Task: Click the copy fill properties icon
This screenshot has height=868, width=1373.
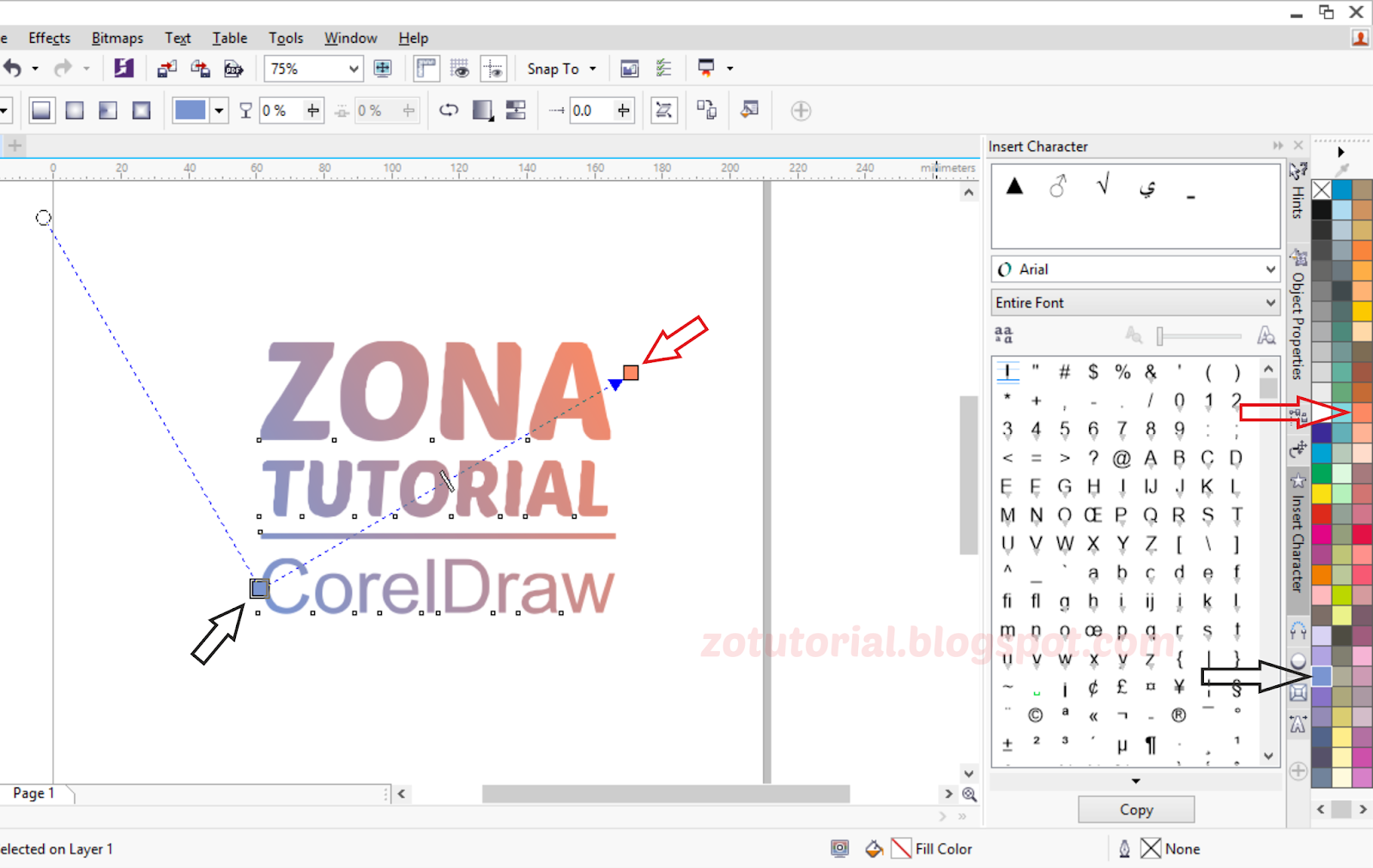Action: (x=707, y=110)
